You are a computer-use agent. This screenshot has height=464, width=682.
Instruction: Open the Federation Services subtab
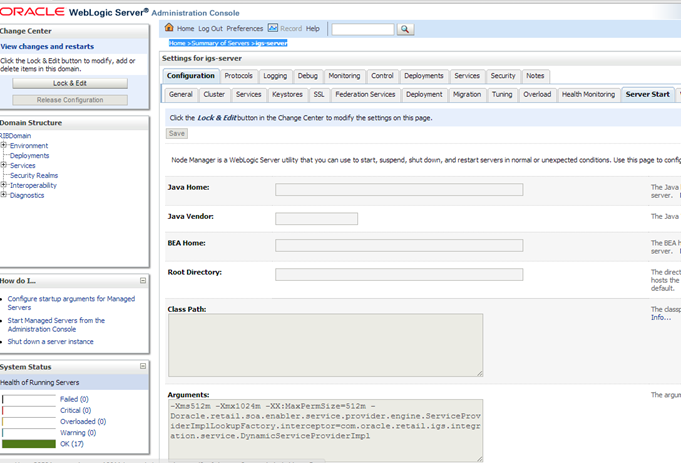[365, 94]
